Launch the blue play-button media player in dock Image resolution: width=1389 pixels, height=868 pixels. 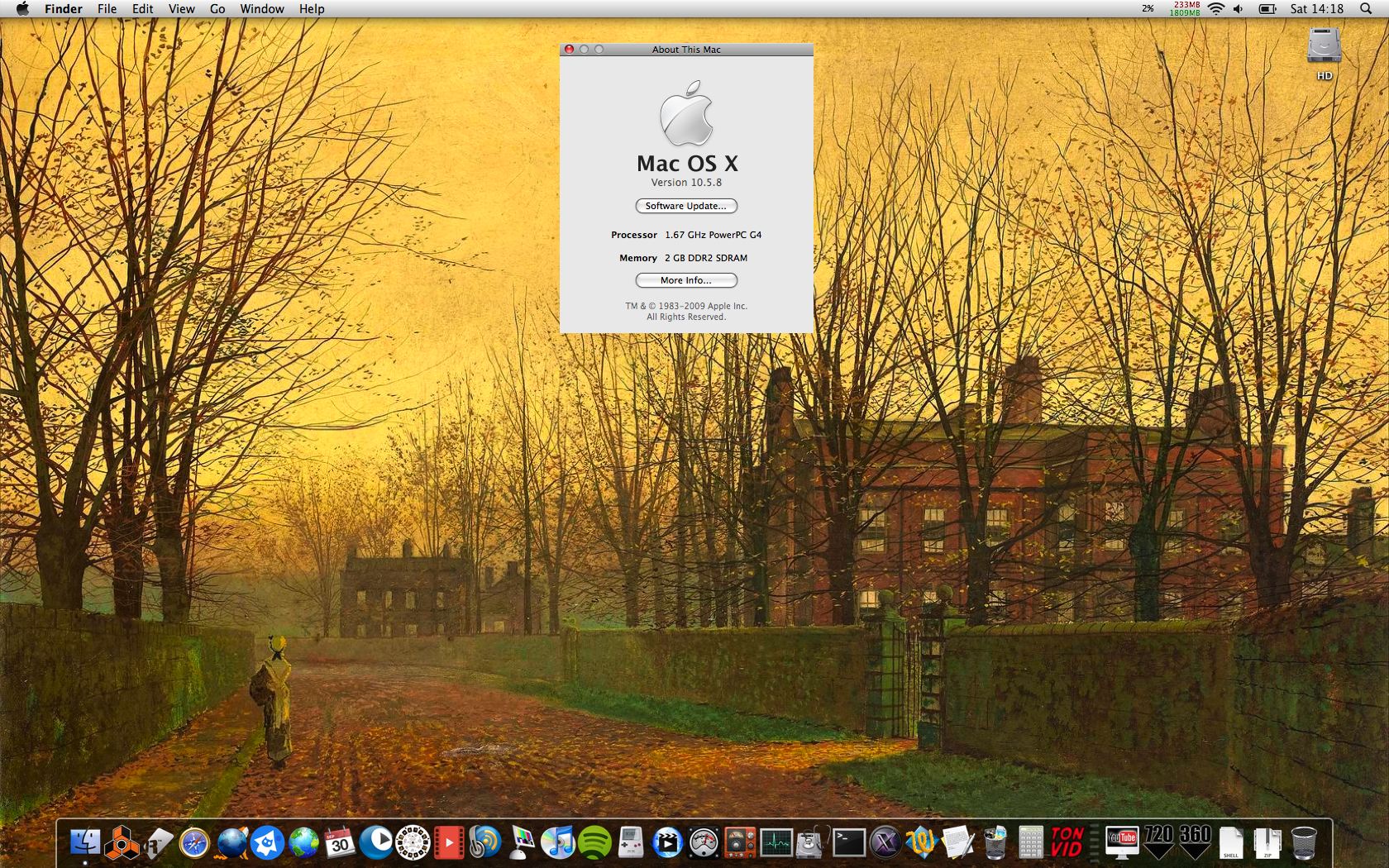376,842
